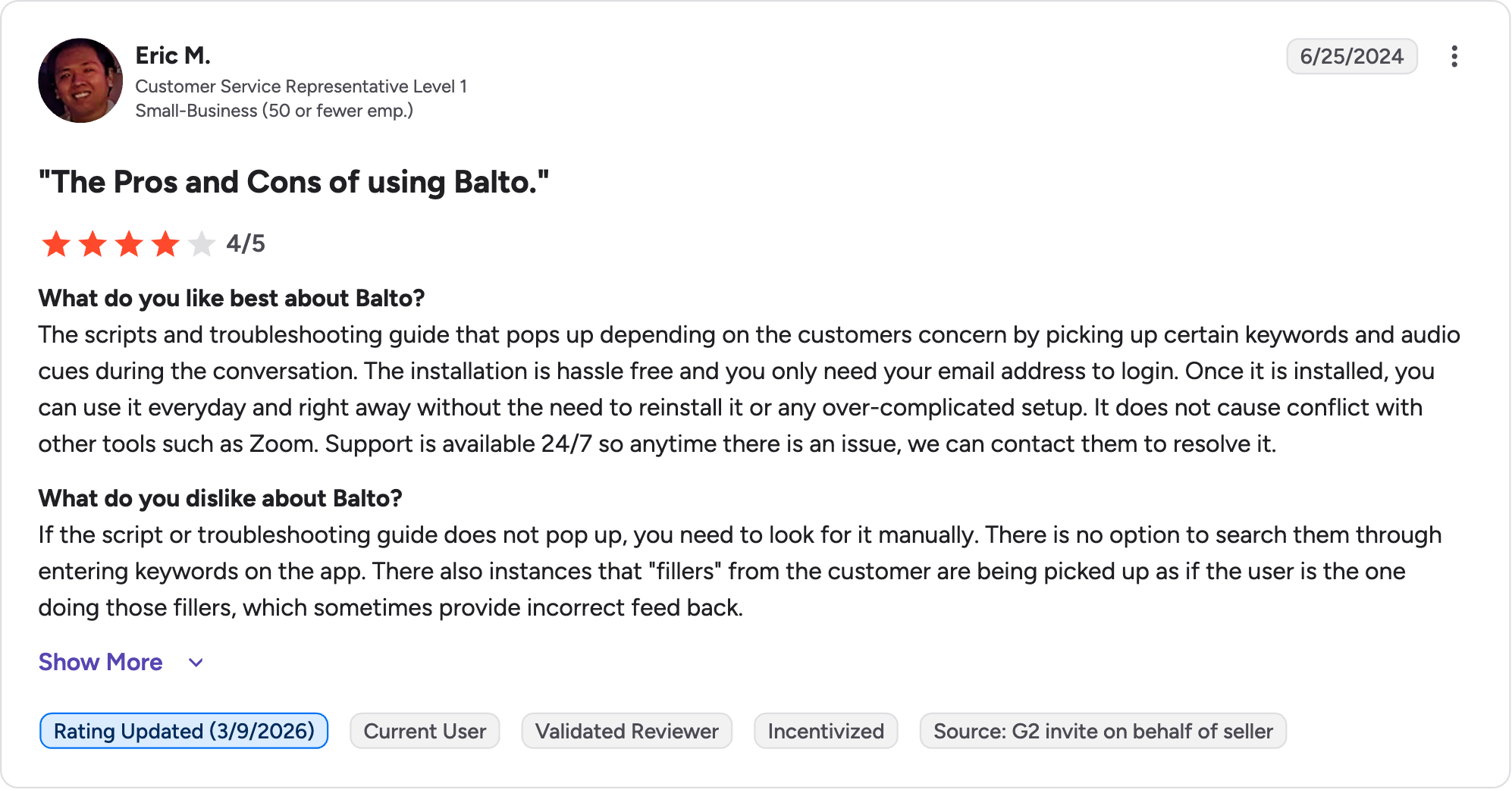The image size is (1512, 790).
Task: Click the fifth gray rating star
Action: pyautogui.click(x=202, y=244)
